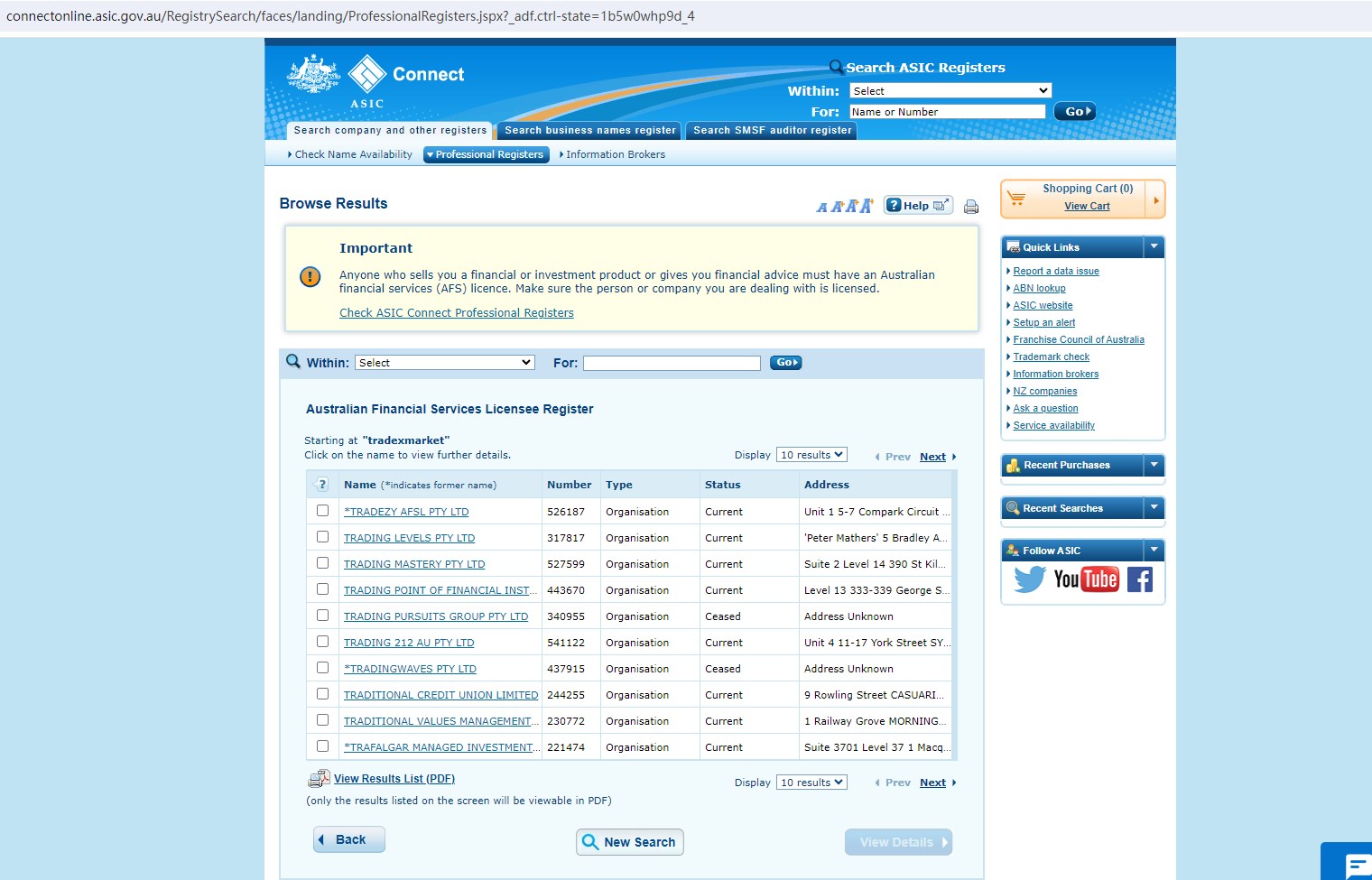The height and width of the screenshot is (880, 1372).
Task: Start a New Search
Action: pyautogui.click(x=630, y=842)
